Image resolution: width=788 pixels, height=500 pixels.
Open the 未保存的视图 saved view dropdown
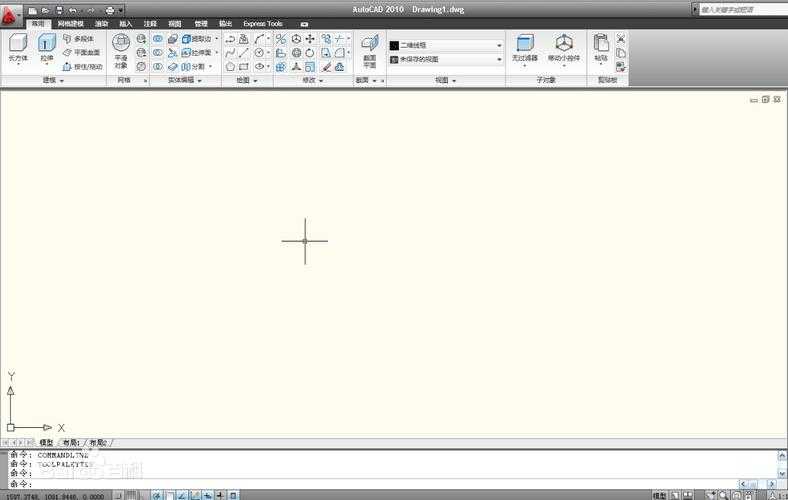tap(446, 59)
